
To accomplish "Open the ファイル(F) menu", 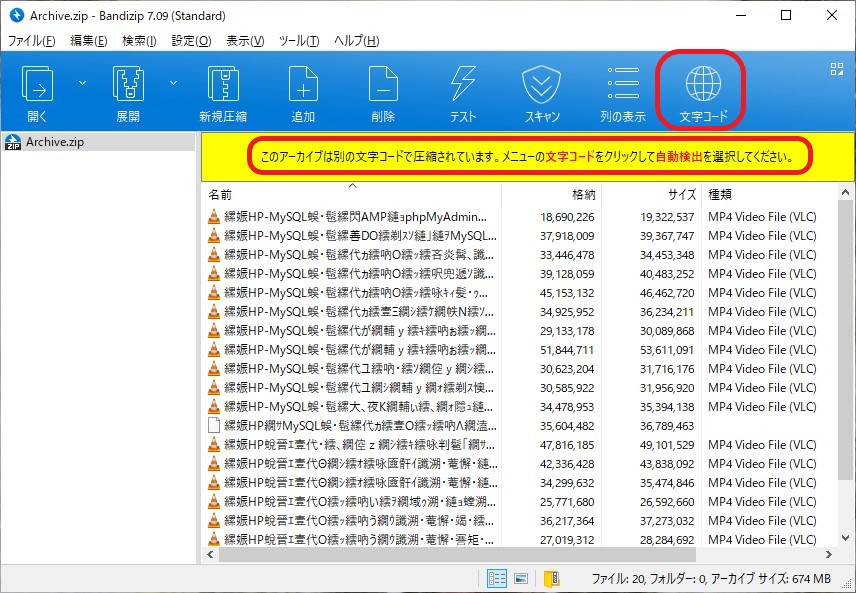I will tap(32, 41).
